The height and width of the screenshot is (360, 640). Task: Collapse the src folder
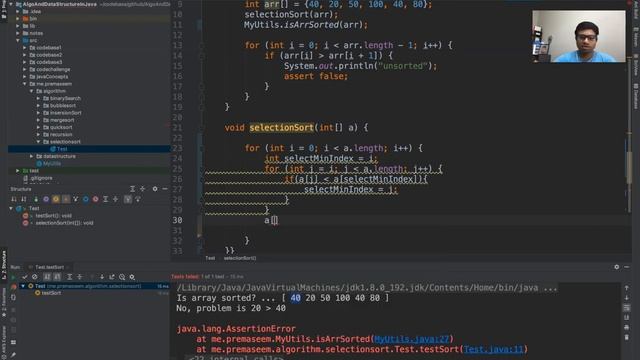(x=18, y=40)
